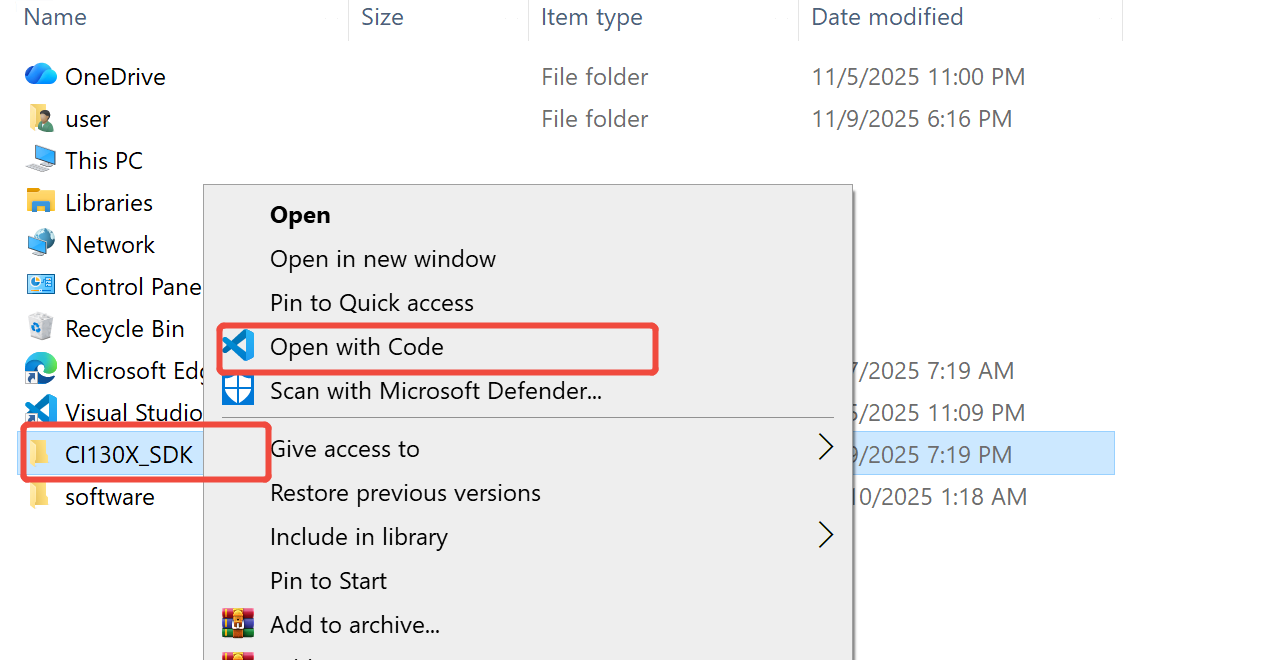Click Restore previous versions
The height and width of the screenshot is (660, 1265).
click(405, 493)
